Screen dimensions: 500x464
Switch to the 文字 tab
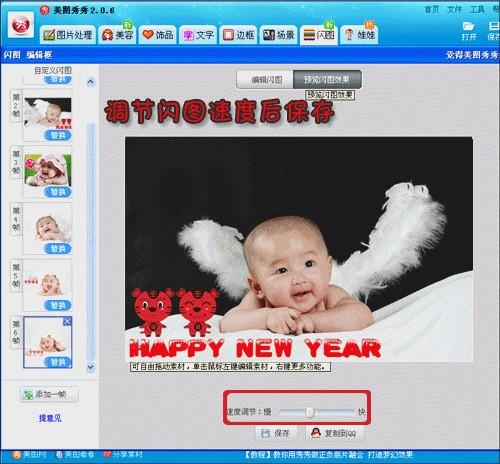point(198,35)
